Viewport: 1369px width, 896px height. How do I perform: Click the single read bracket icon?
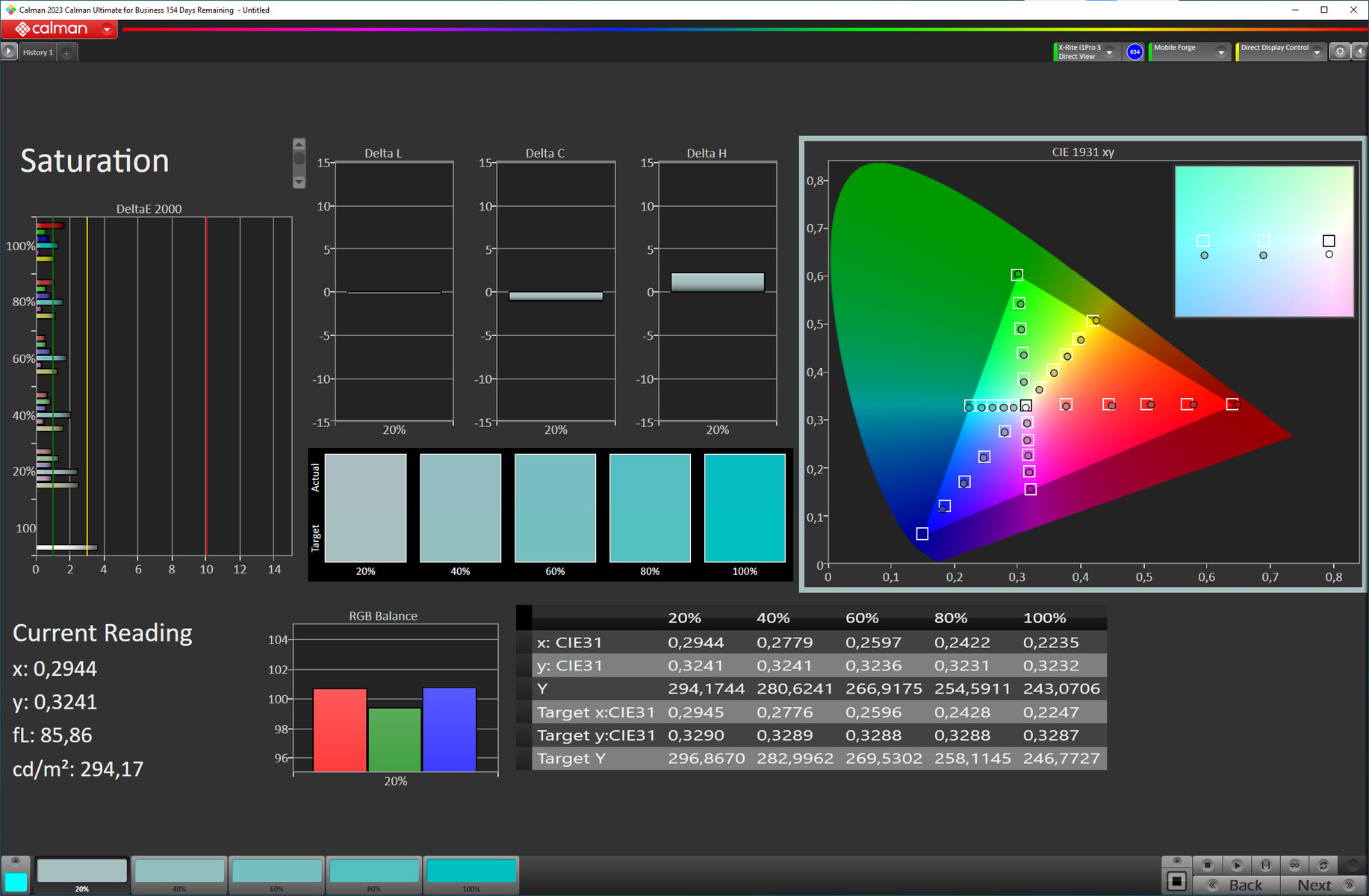click(x=1265, y=865)
